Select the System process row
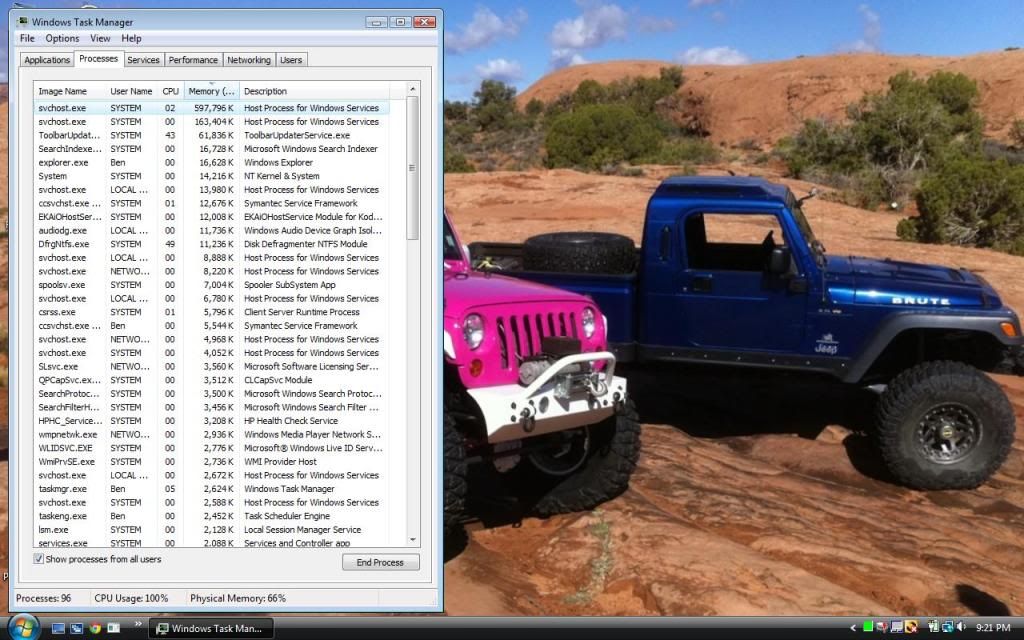The image size is (1024, 640). coord(212,176)
